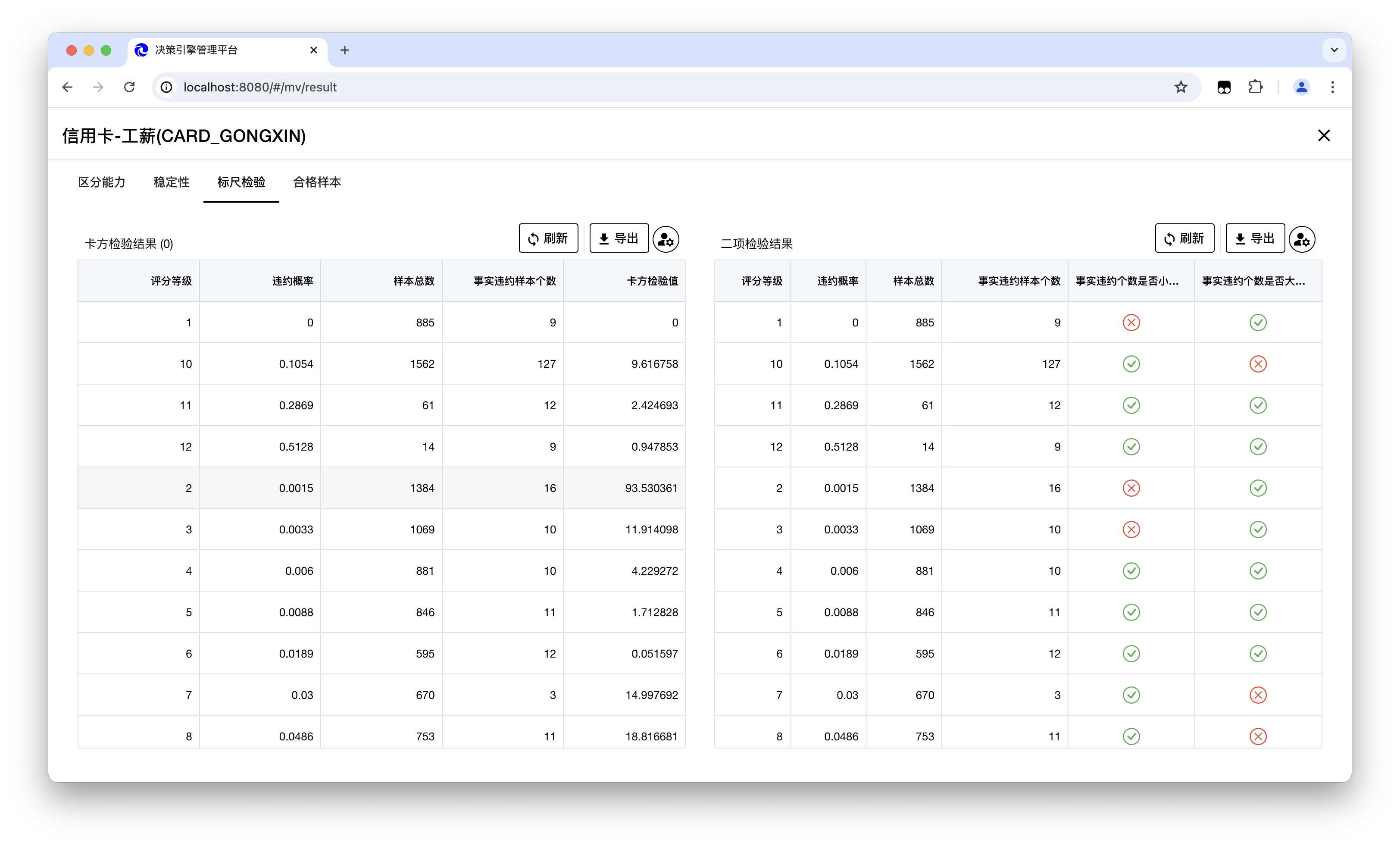Open the Chrome three-dot menu
The height and width of the screenshot is (846, 1400).
[1332, 87]
